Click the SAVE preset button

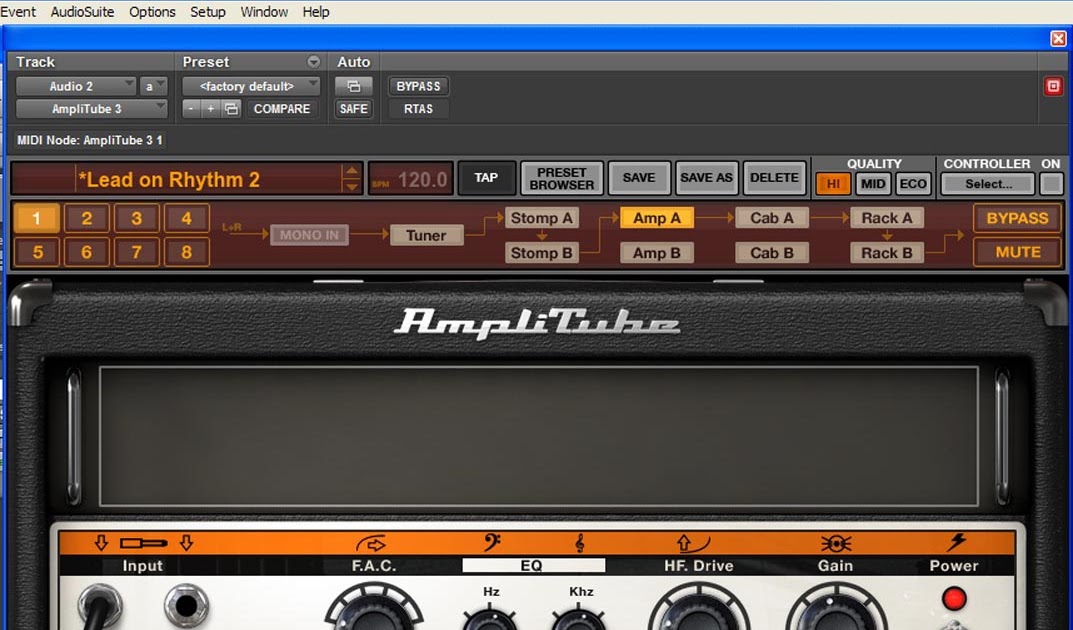pyautogui.click(x=638, y=178)
